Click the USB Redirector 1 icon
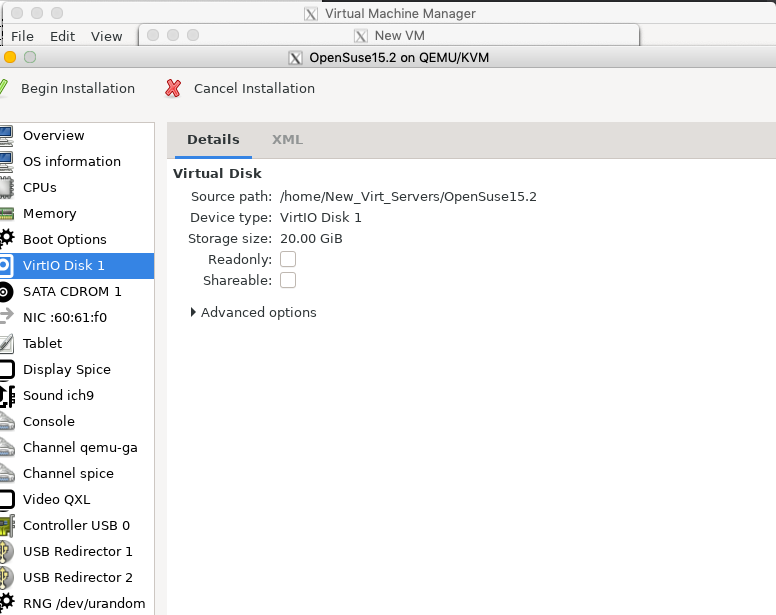This screenshot has height=615, width=776. pos(6,552)
